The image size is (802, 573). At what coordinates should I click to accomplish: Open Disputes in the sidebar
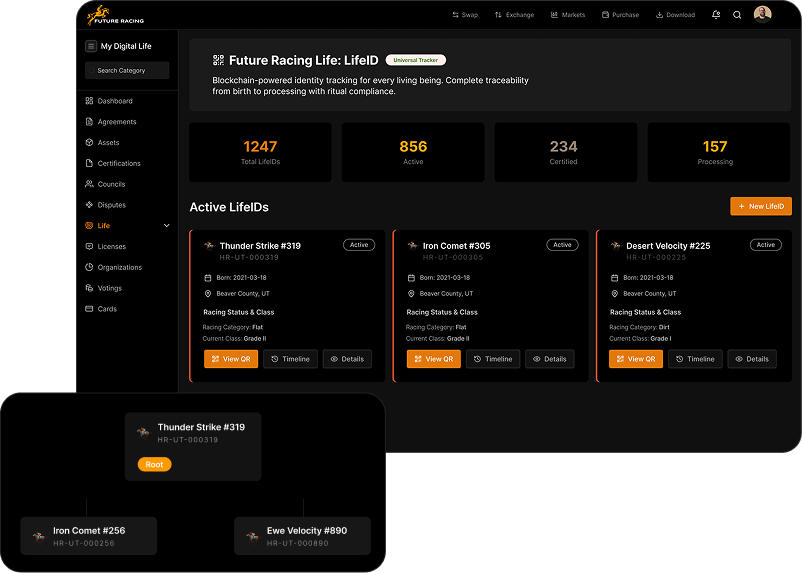pos(111,205)
